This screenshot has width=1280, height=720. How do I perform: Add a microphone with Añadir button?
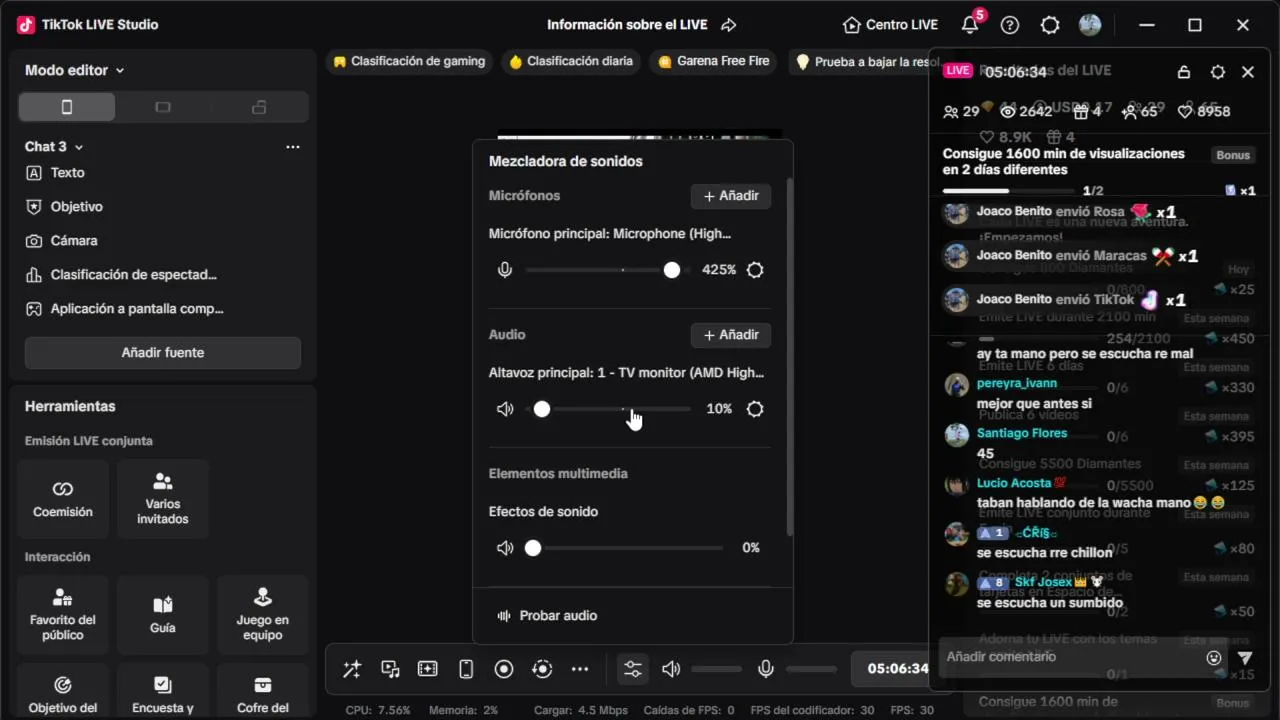(731, 196)
